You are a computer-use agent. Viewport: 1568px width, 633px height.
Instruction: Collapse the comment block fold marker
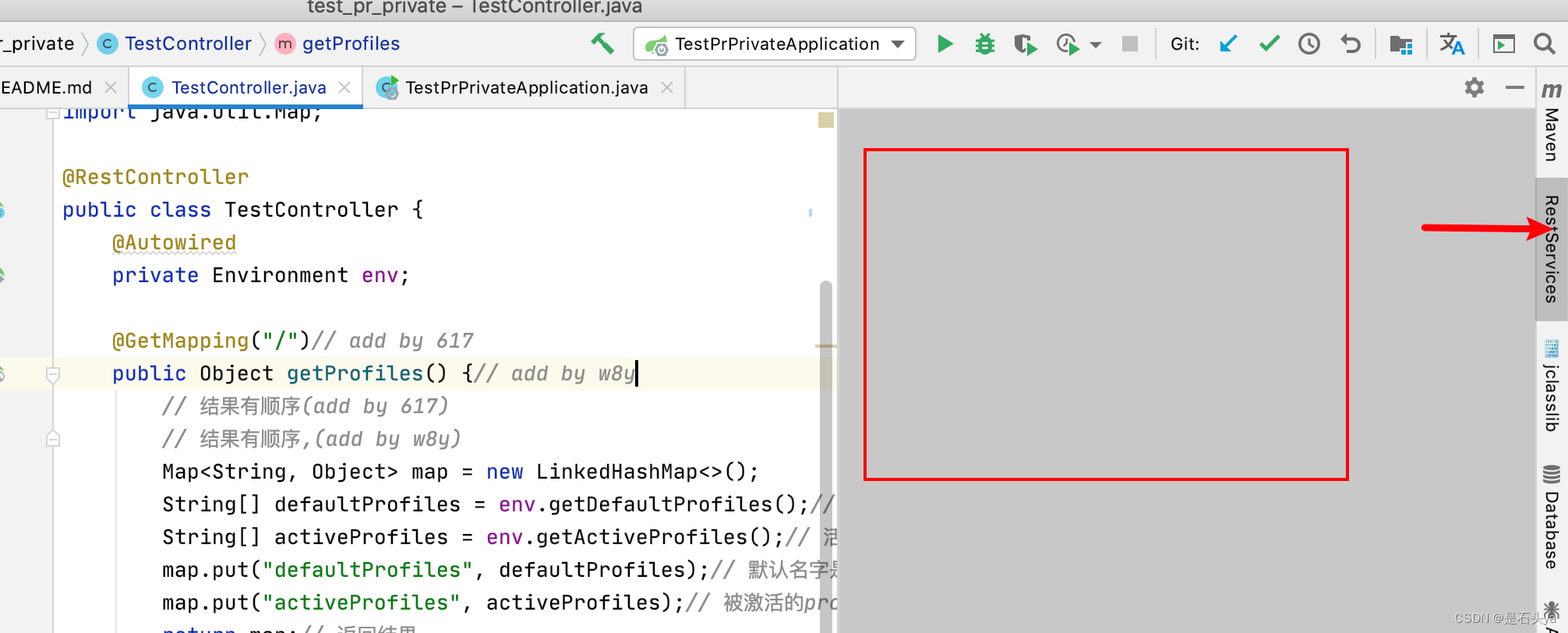pos(53,439)
